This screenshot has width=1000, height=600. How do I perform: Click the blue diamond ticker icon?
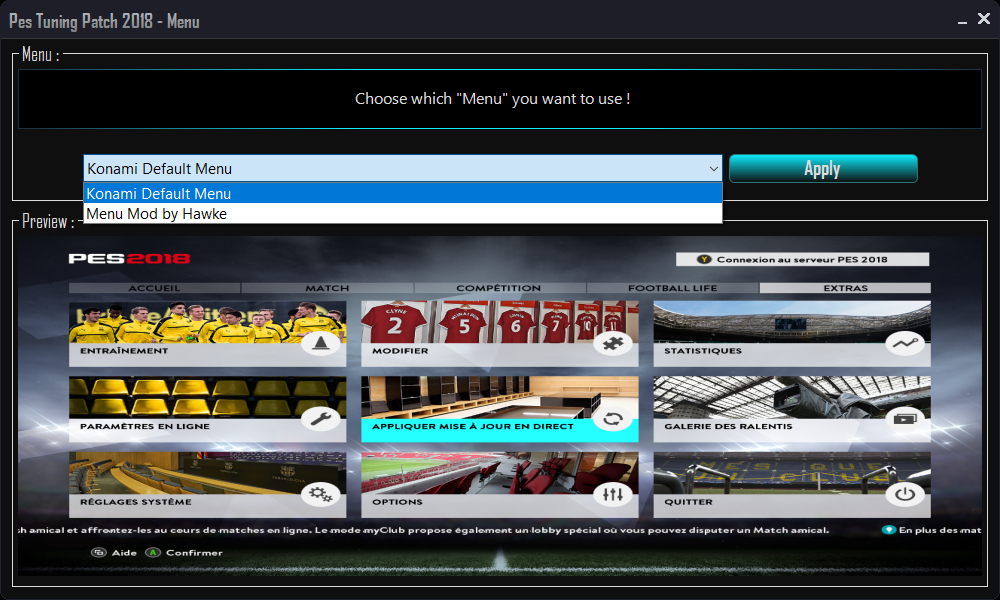tap(888, 530)
